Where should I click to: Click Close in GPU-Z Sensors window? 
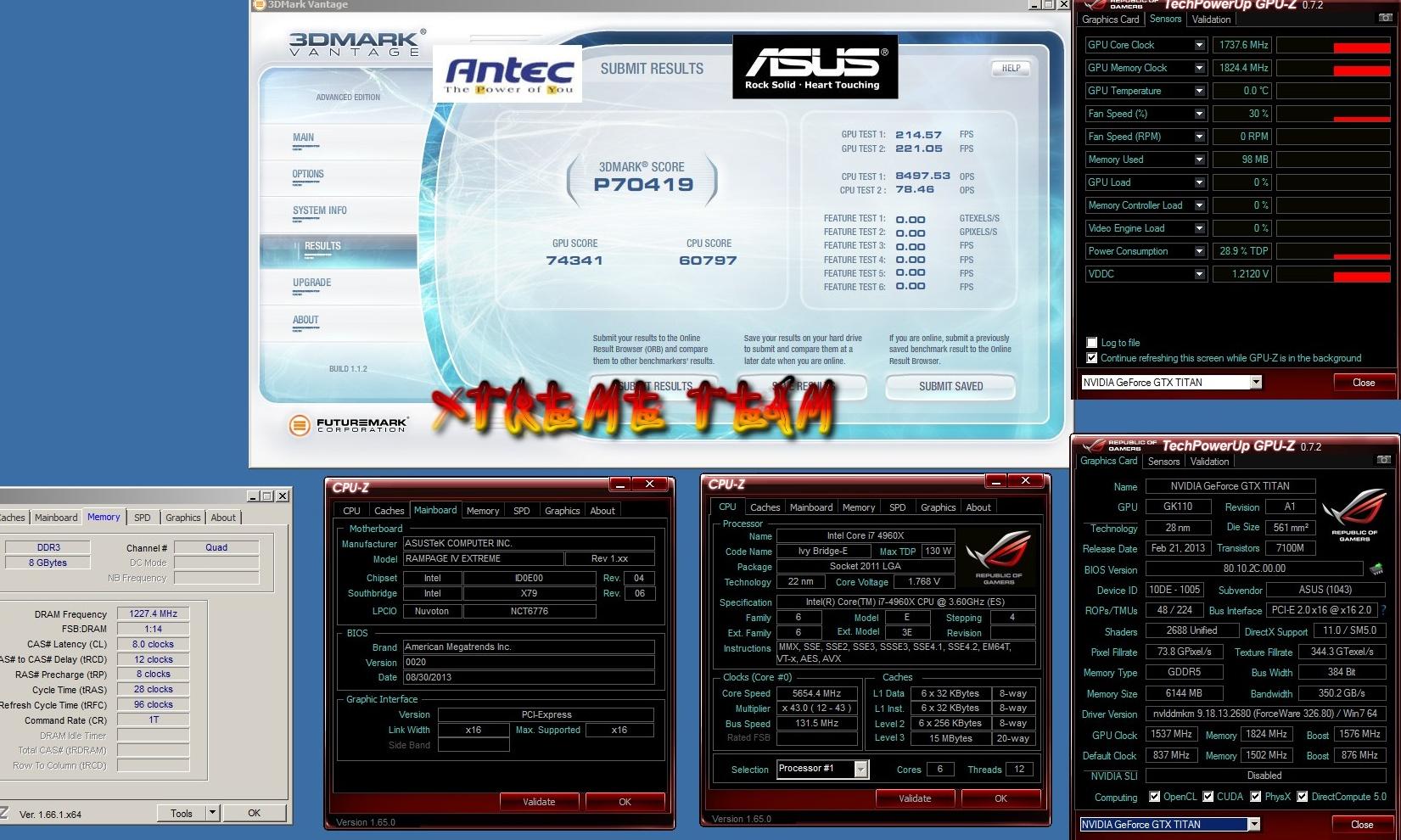[1363, 383]
